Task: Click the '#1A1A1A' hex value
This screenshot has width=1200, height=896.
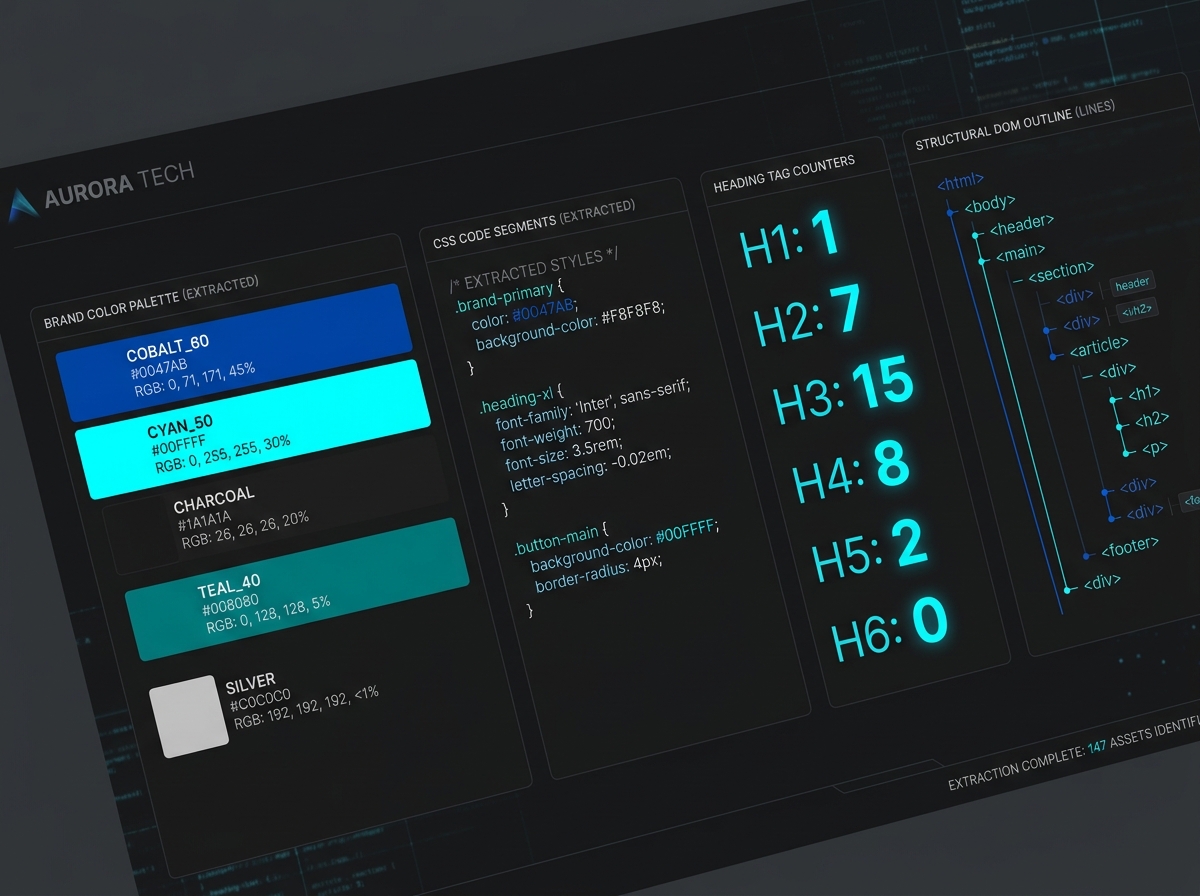Action: 204,520
